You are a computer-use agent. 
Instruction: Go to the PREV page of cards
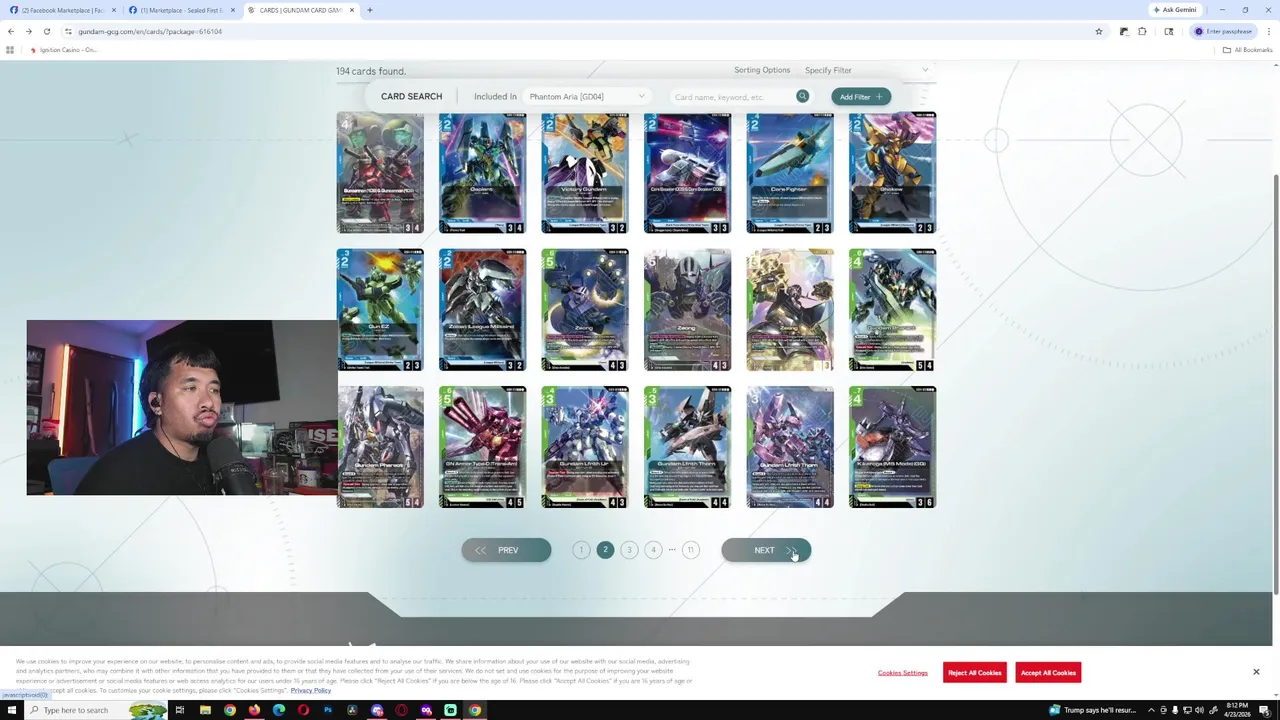506,550
